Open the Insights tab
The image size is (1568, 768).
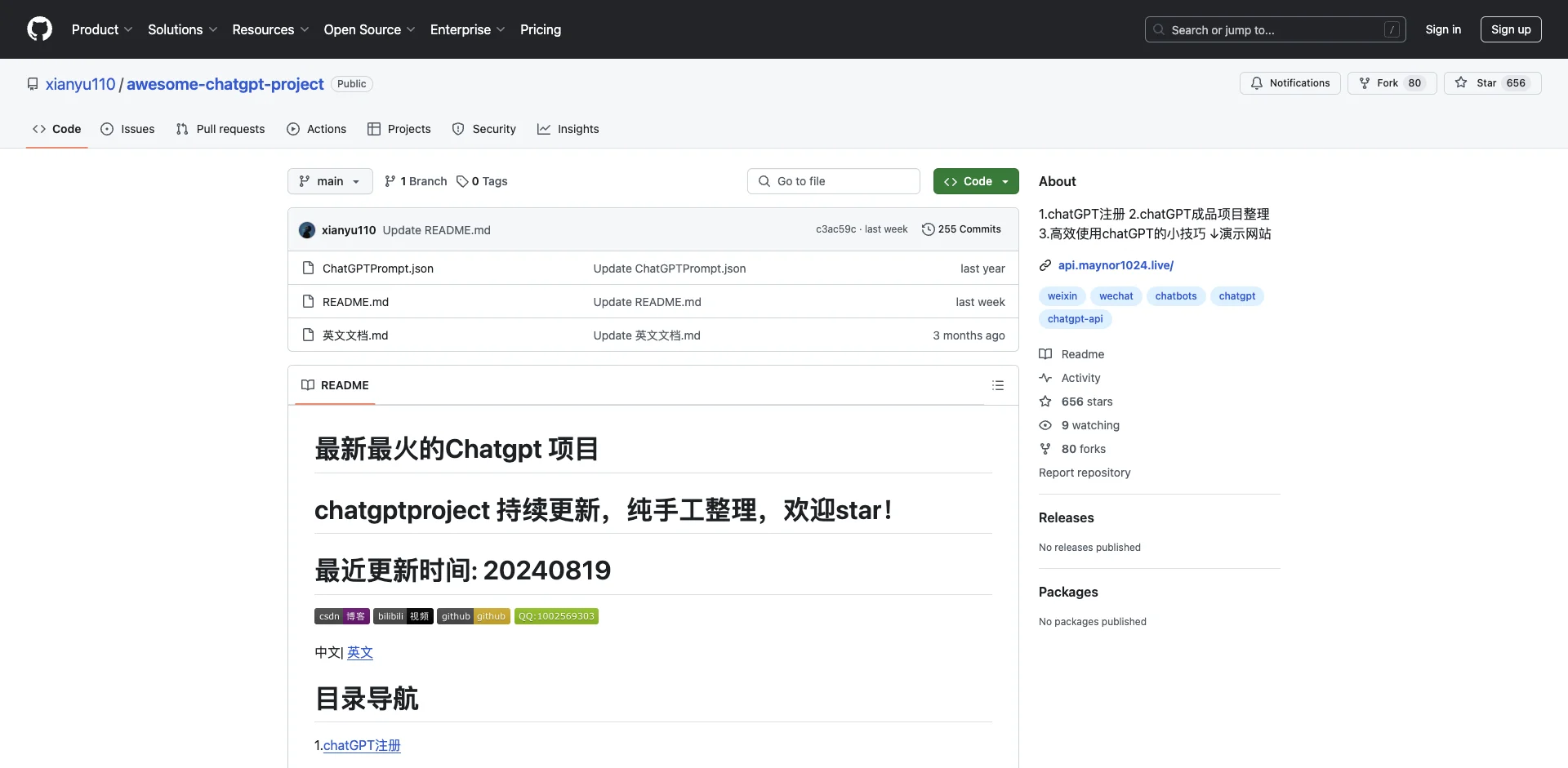click(x=568, y=129)
